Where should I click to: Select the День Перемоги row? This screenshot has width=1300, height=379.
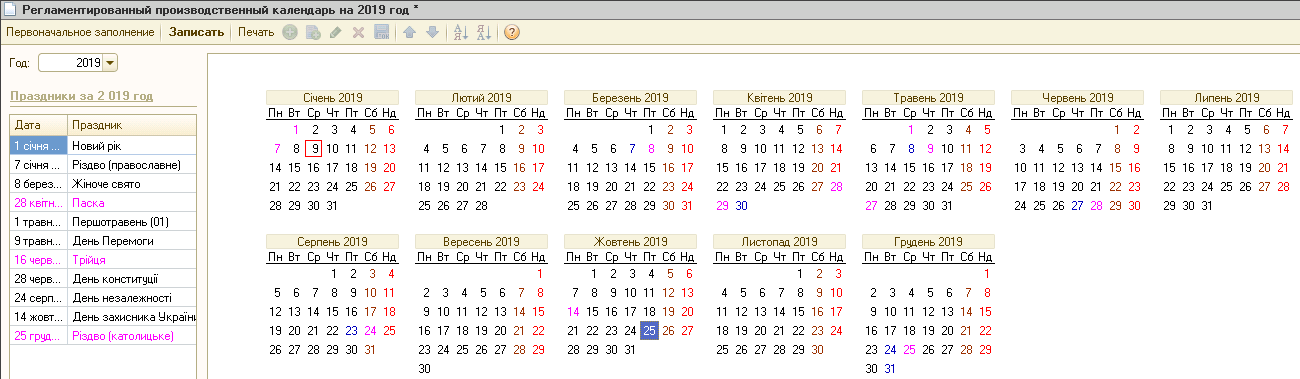[x=103, y=241]
